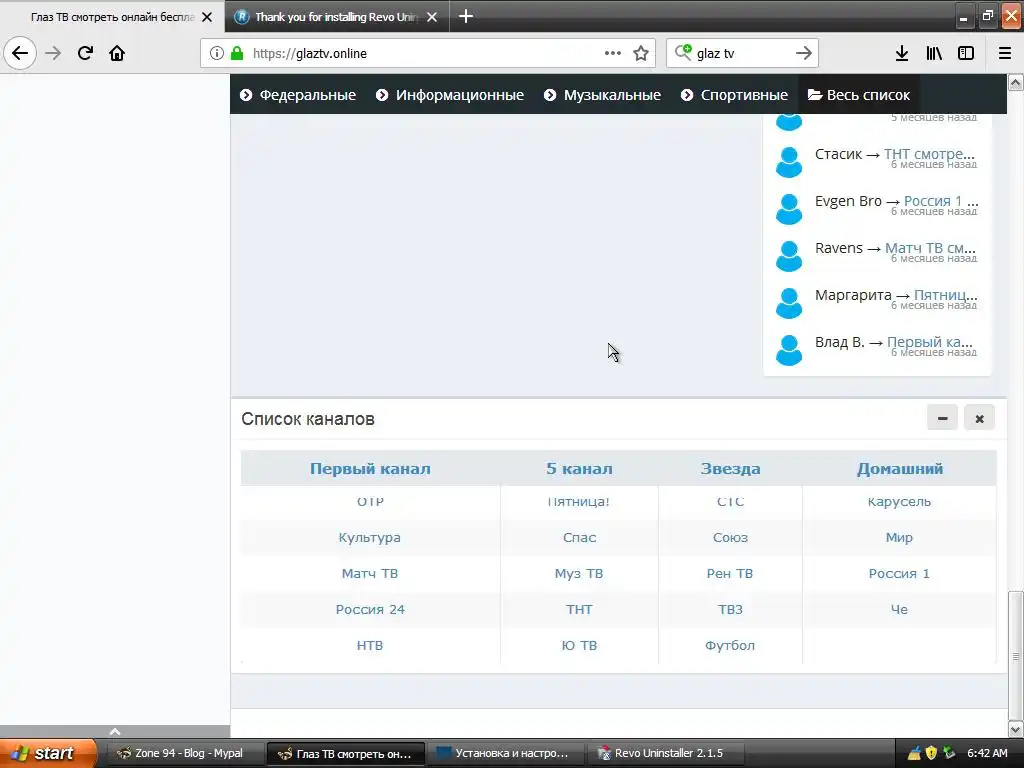The image size is (1024, 768).
Task: Switch to Revo Uninstaller 2.1.5 taskbar window
Action: pyautogui.click(x=663, y=753)
